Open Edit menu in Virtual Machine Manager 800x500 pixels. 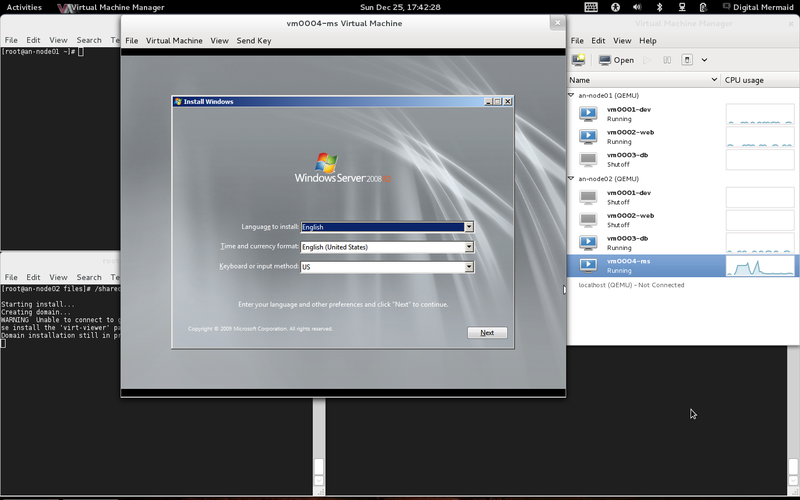[598, 41]
